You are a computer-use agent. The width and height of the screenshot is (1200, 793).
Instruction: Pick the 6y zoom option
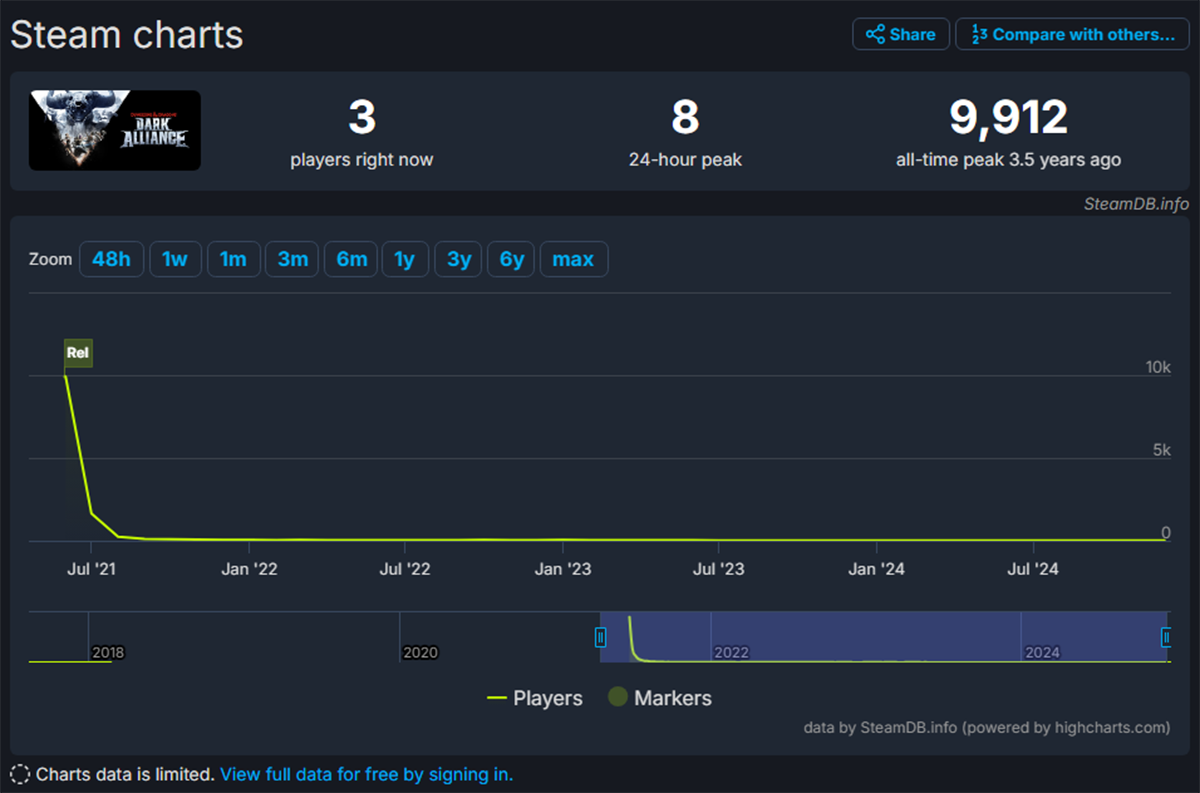coord(512,259)
